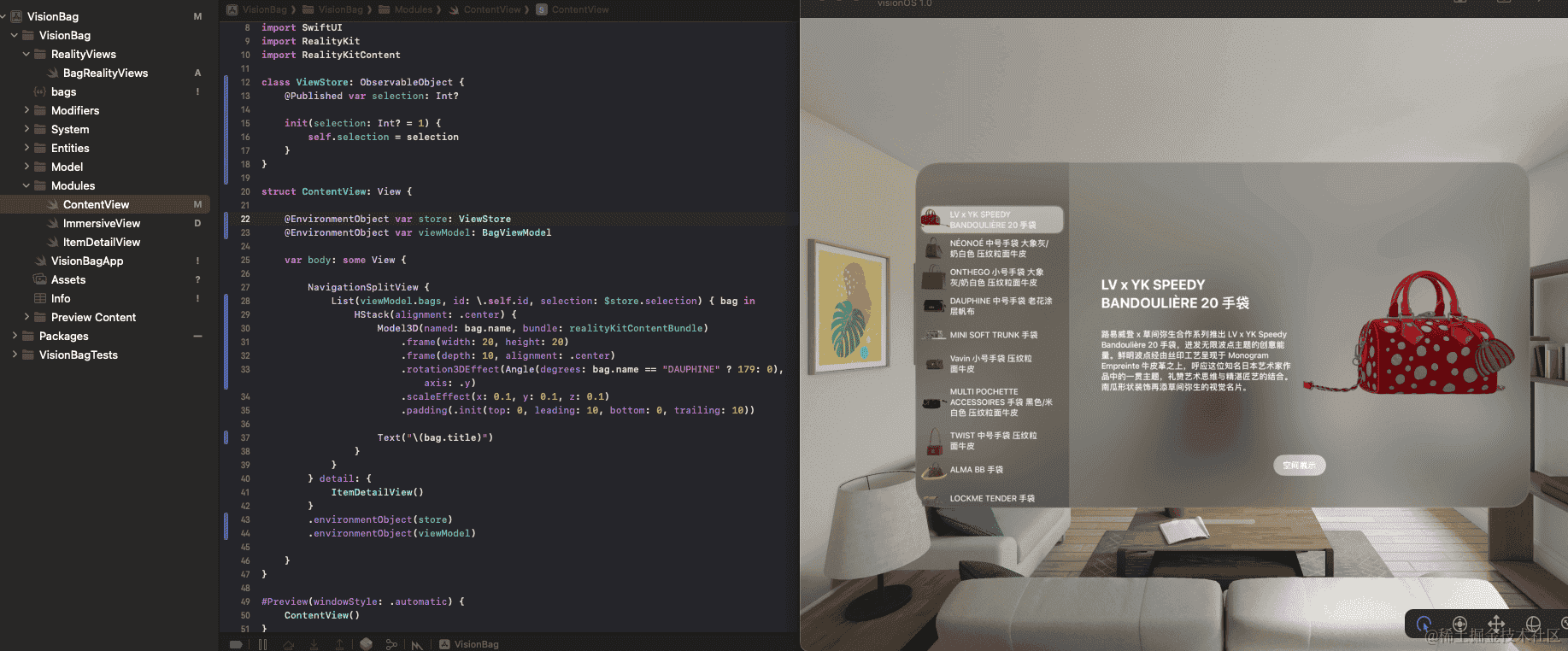Open the VisionBagApp Swift file

[87, 261]
